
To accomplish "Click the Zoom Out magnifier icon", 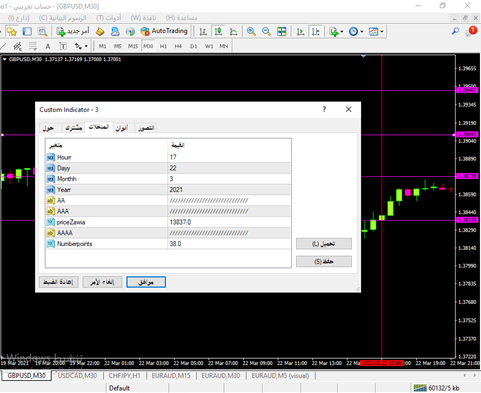I will (x=266, y=31).
